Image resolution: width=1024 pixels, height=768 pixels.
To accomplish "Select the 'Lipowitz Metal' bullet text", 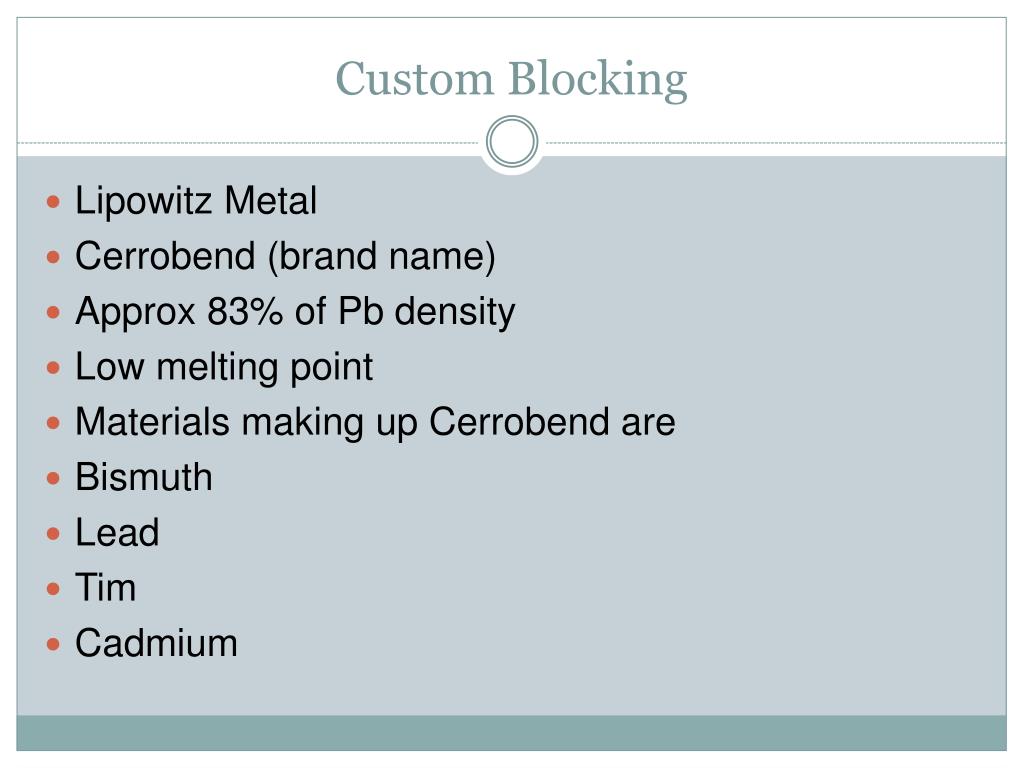I will [x=196, y=202].
